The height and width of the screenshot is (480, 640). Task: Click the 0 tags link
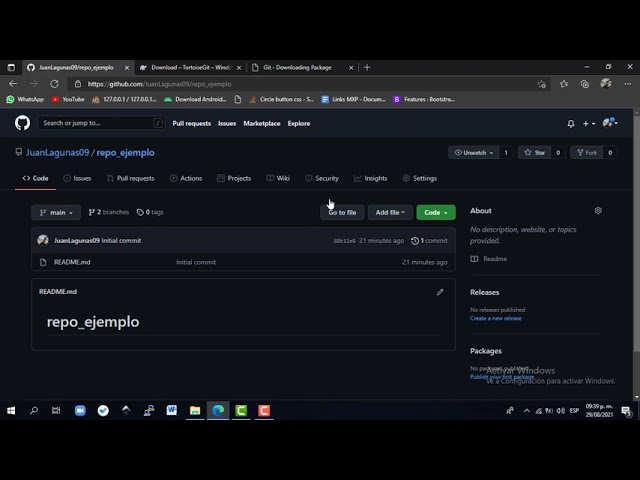click(150, 212)
